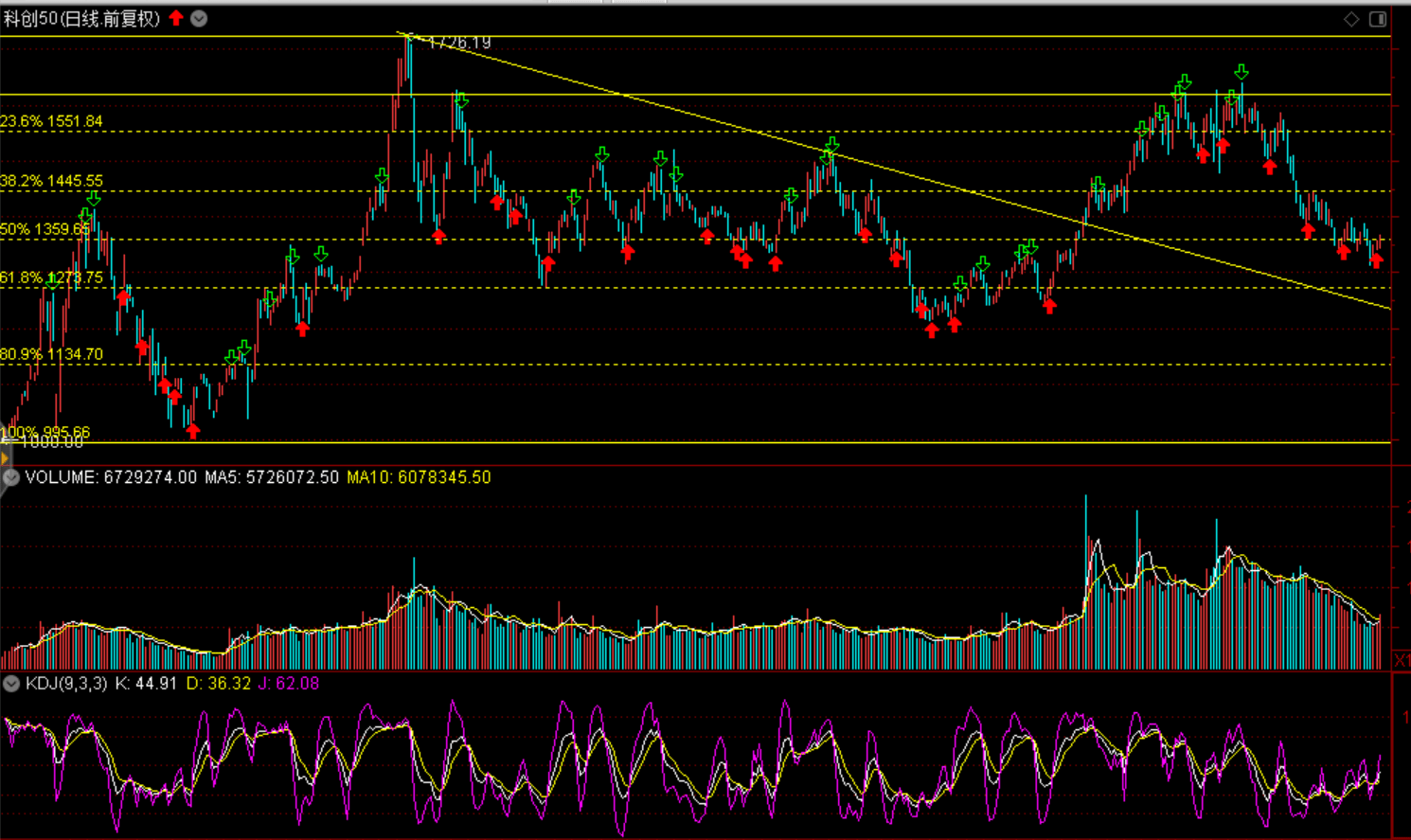This screenshot has width=1411, height=840.
Task: Click the orange arrow tab on the left edge
Action: [5, 457]
